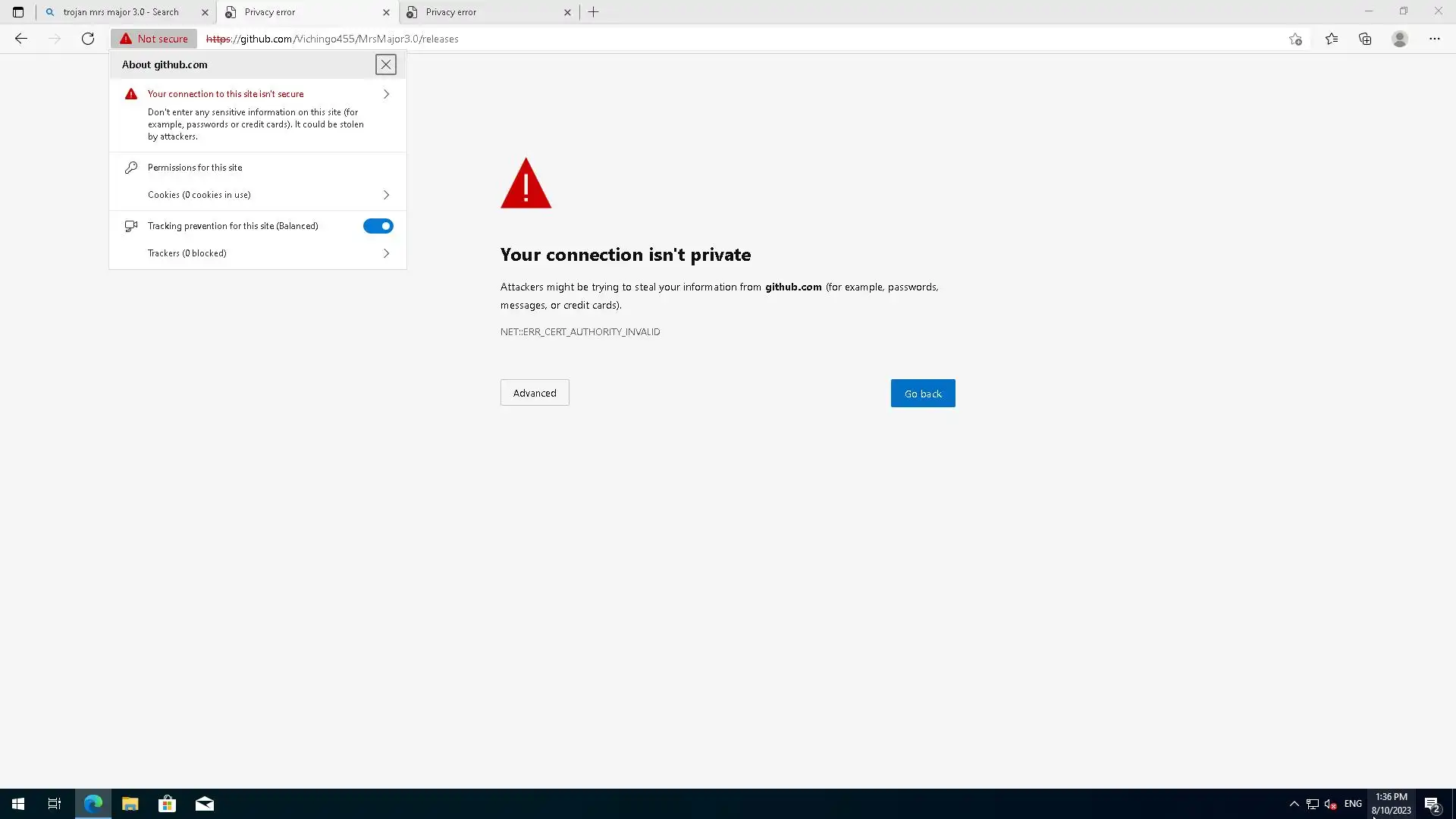
Task: Click the Not secure badge in address bar
Action: pyautogui.click(x=154, y=39)
